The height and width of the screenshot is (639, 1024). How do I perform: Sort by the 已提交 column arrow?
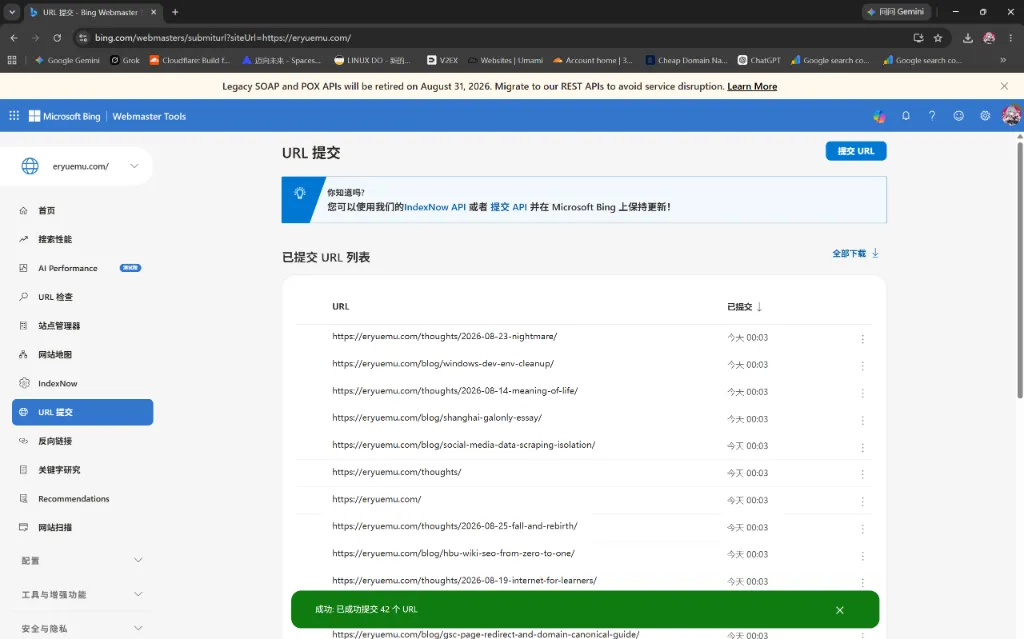760,306
